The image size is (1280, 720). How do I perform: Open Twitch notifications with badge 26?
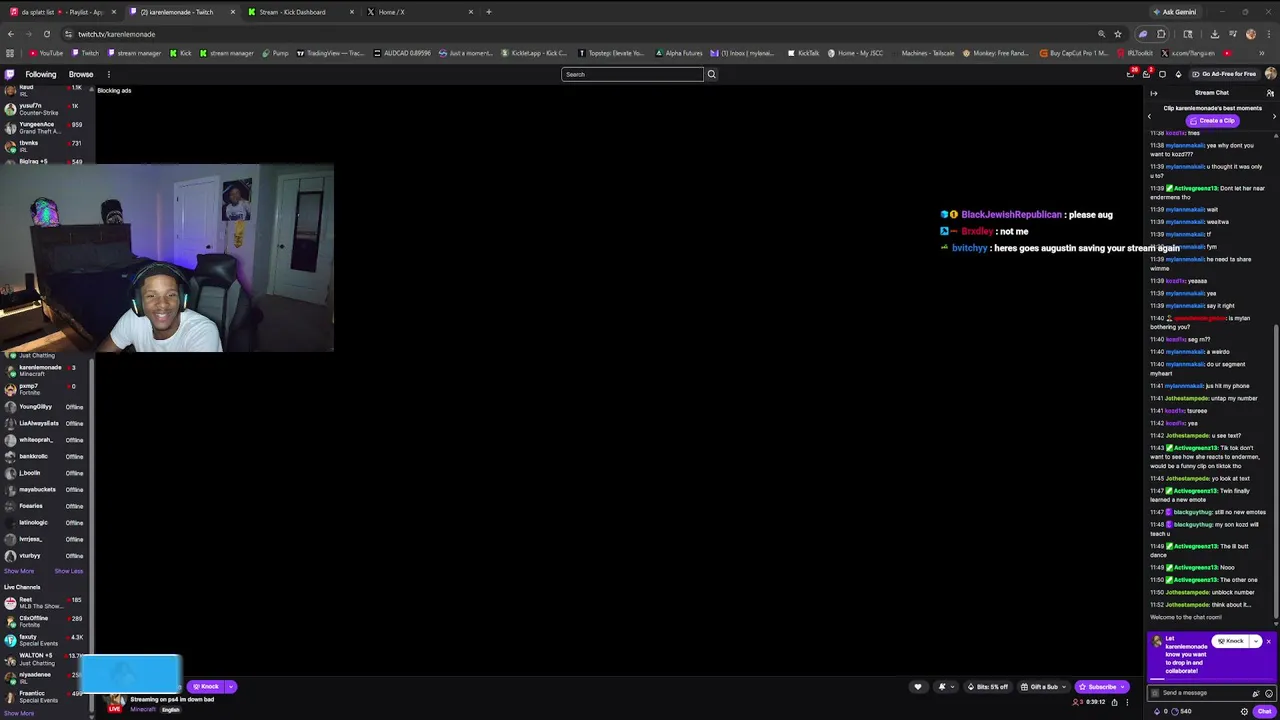tap(1131, 74)
